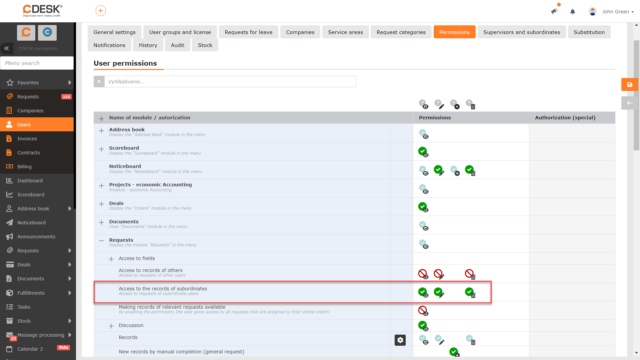Open Users in the sidebar
Viewport: 640px width, 360px height.
pyautogui.click(x=37, y=124)
